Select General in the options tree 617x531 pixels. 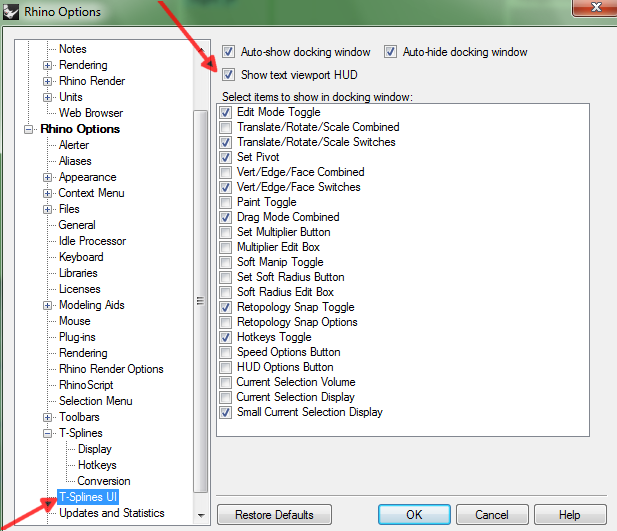point(77,225)
